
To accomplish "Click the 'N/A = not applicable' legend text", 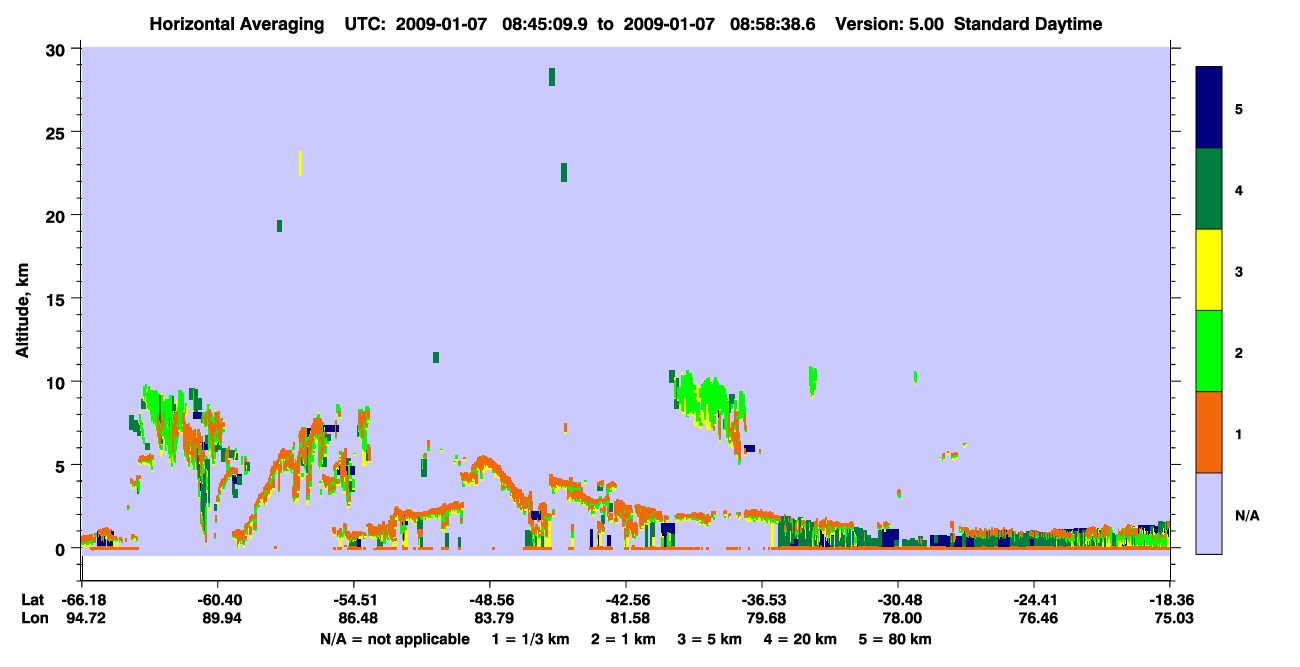I will (x=394, y=639).
